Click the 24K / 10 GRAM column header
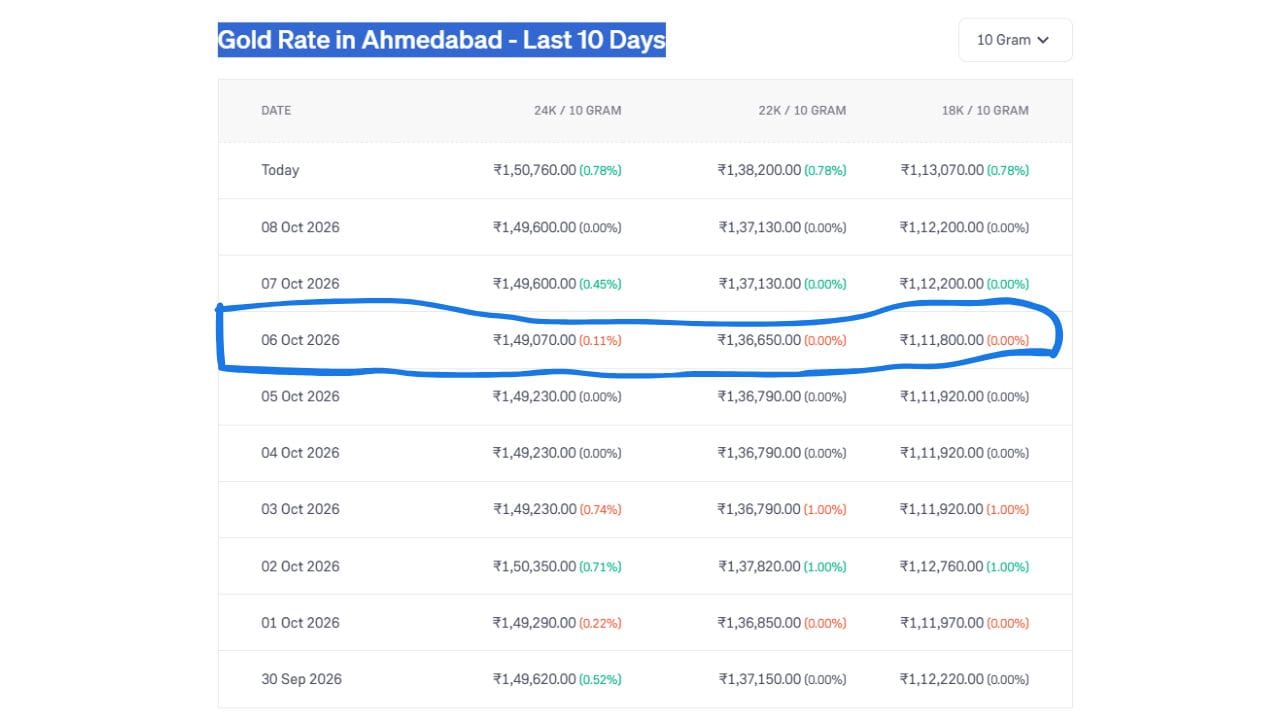The height and width of the screenshot is (720, 1280). (577, 110)
